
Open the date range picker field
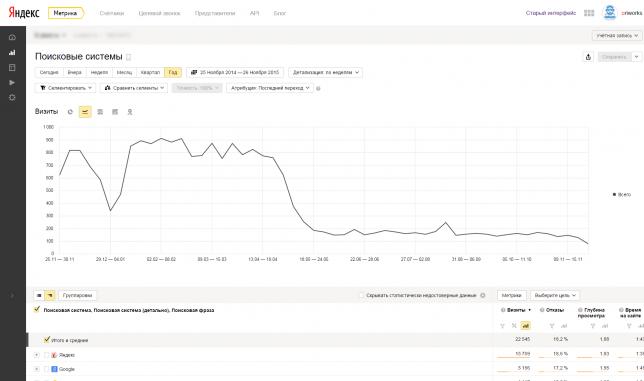click(235, 72)
